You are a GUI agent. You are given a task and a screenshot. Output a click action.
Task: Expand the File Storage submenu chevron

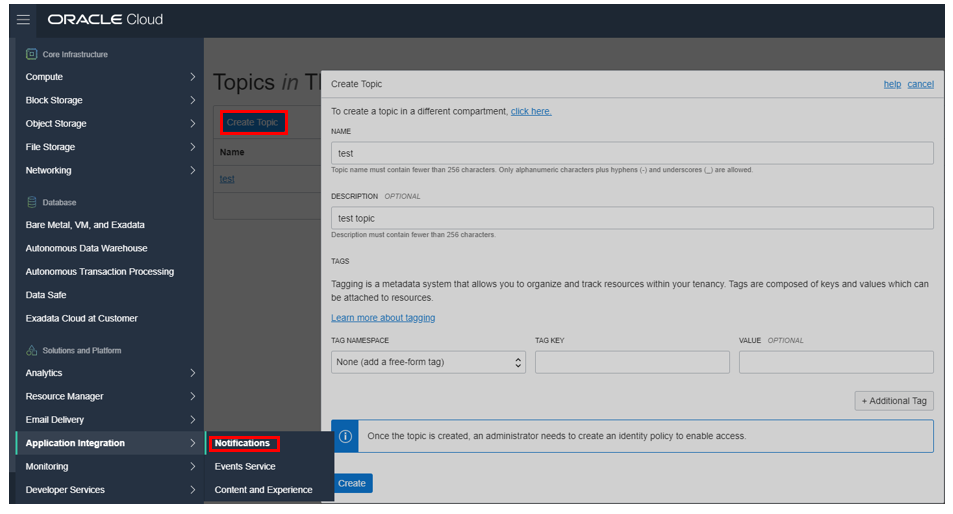(193, 147)
